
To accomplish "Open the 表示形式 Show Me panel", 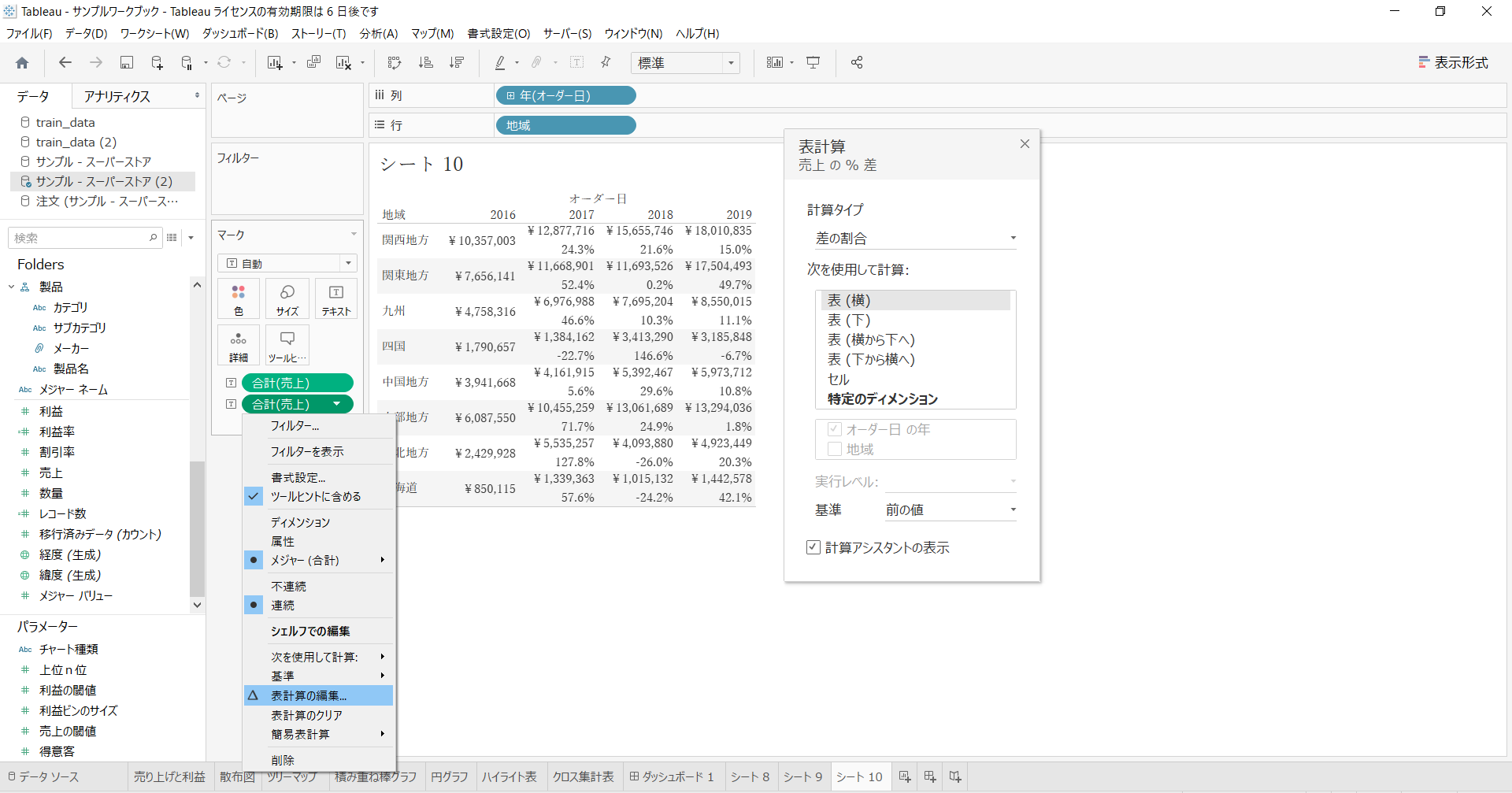I will tap(1453, 63).
